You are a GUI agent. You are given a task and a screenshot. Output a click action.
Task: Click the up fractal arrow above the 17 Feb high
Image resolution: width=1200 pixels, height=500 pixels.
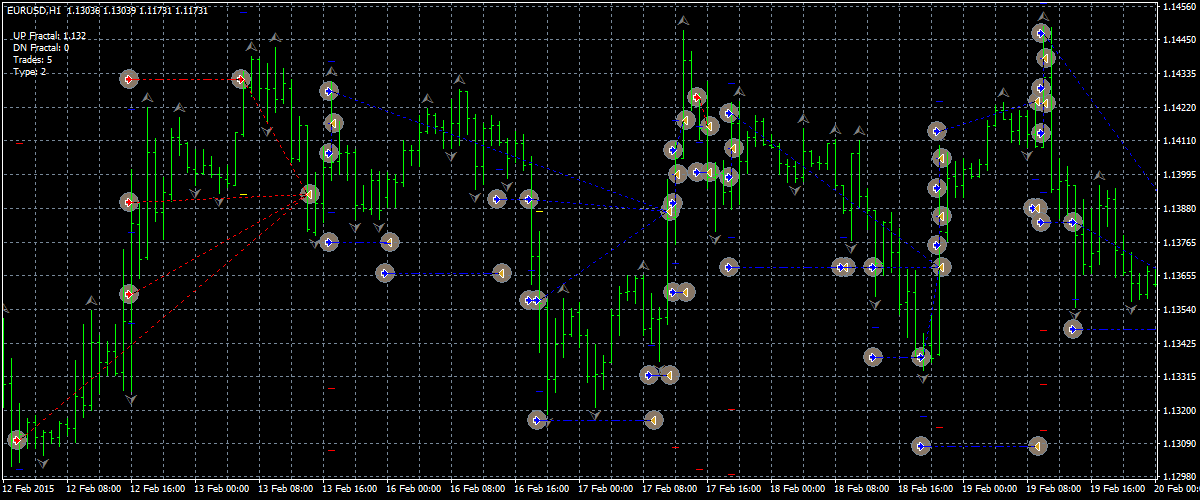(683, 19)
